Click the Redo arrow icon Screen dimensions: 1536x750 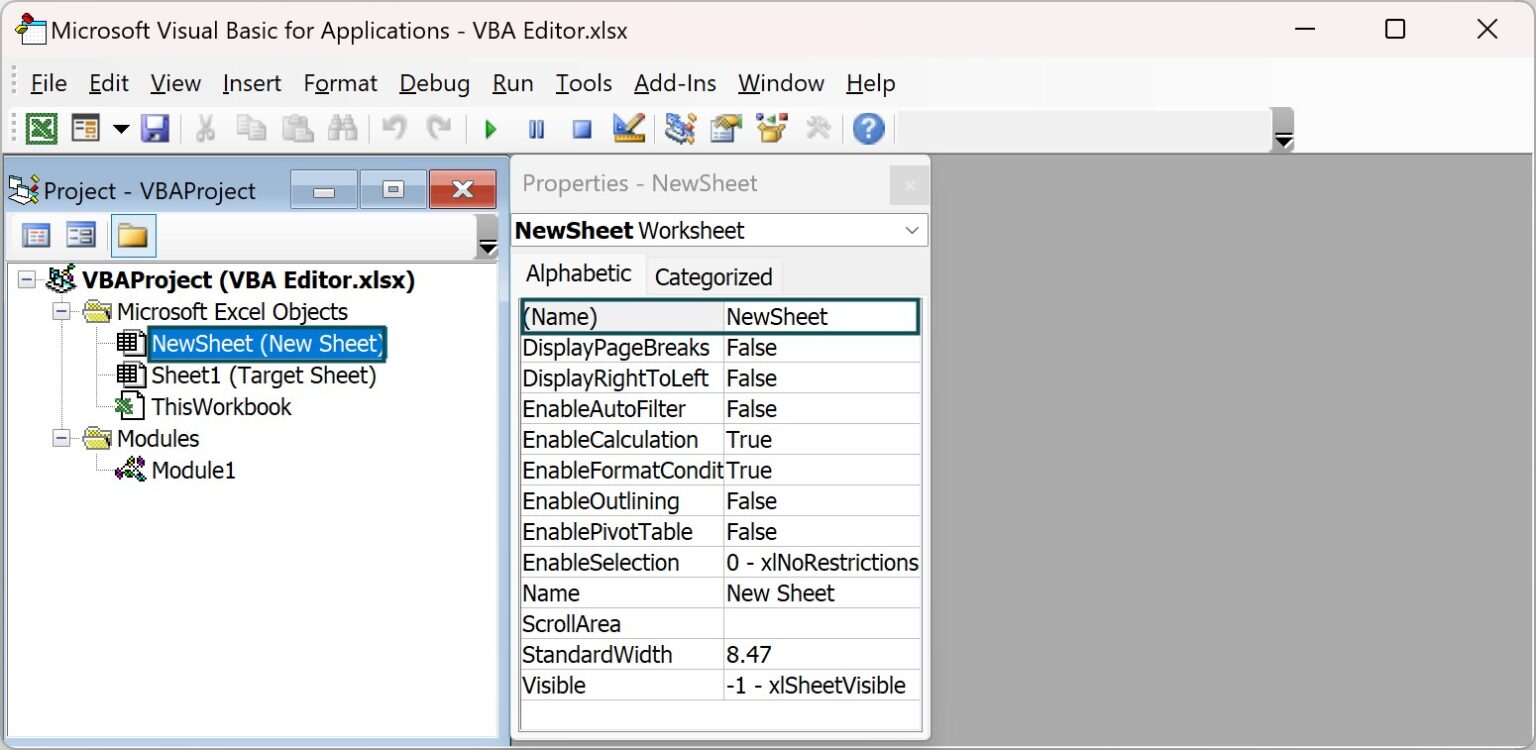438,128
